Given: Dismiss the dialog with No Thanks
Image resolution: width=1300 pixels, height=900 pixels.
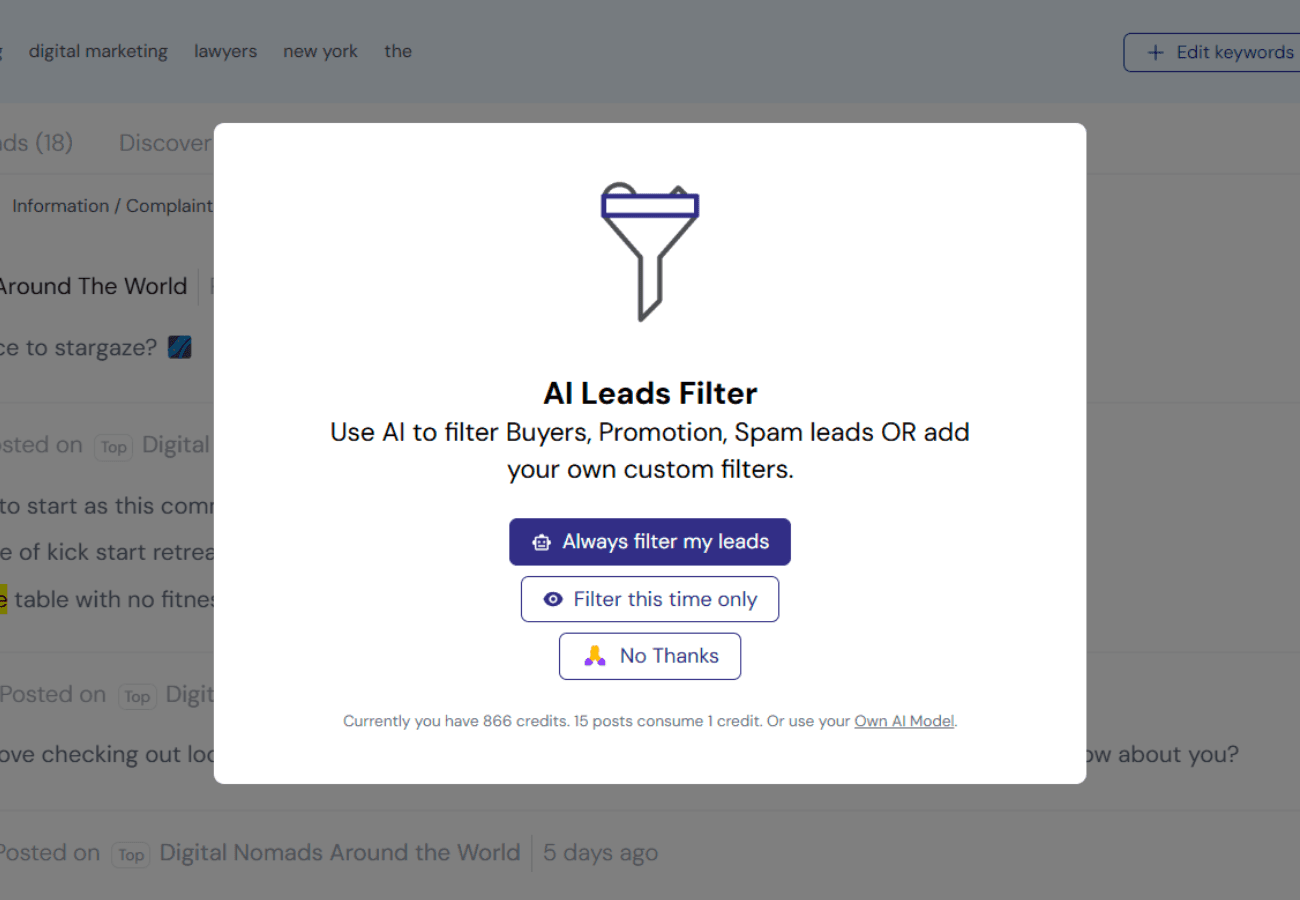Looking at the screenshot, I should 650,656.
